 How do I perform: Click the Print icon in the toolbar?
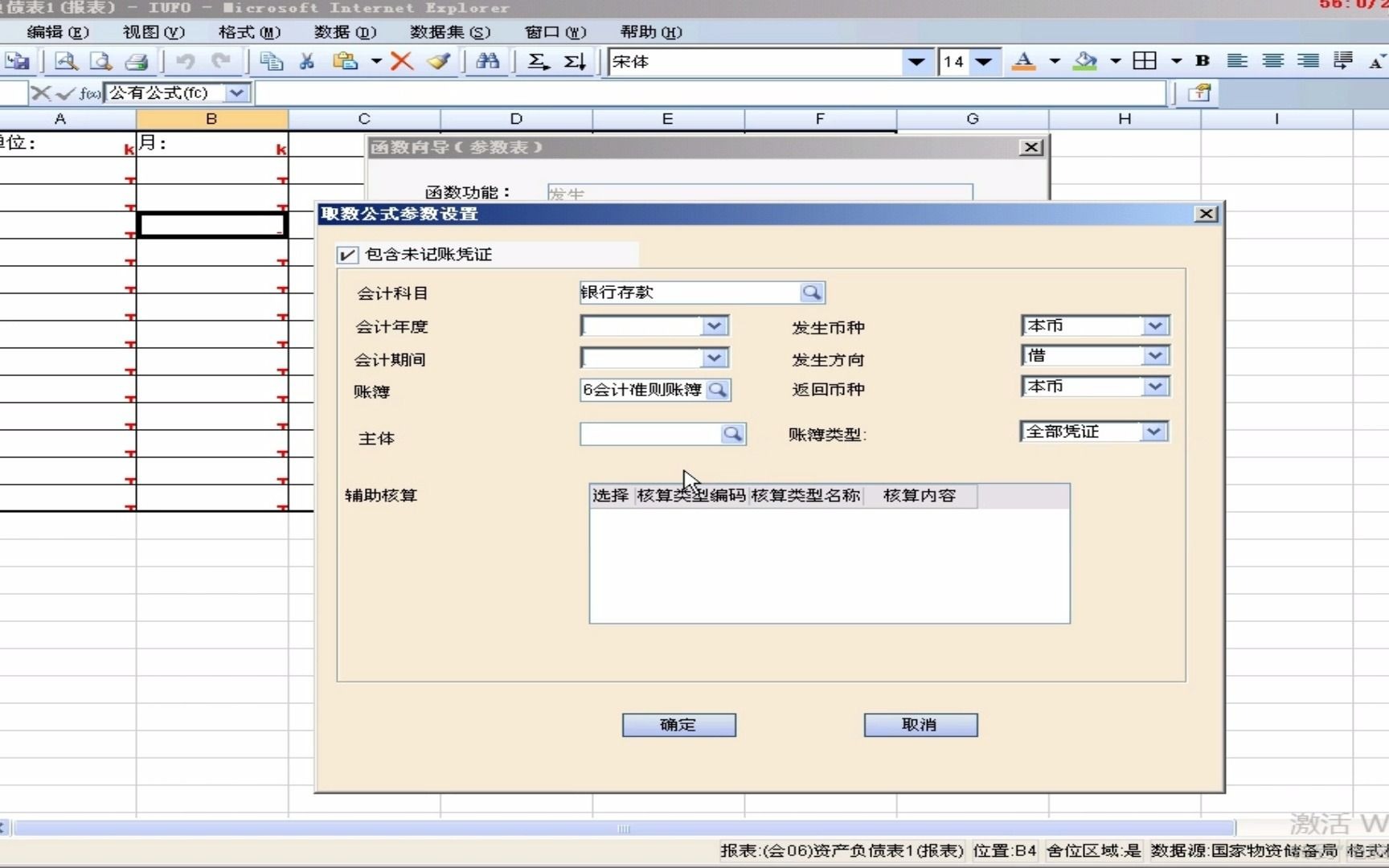[135, 61]
